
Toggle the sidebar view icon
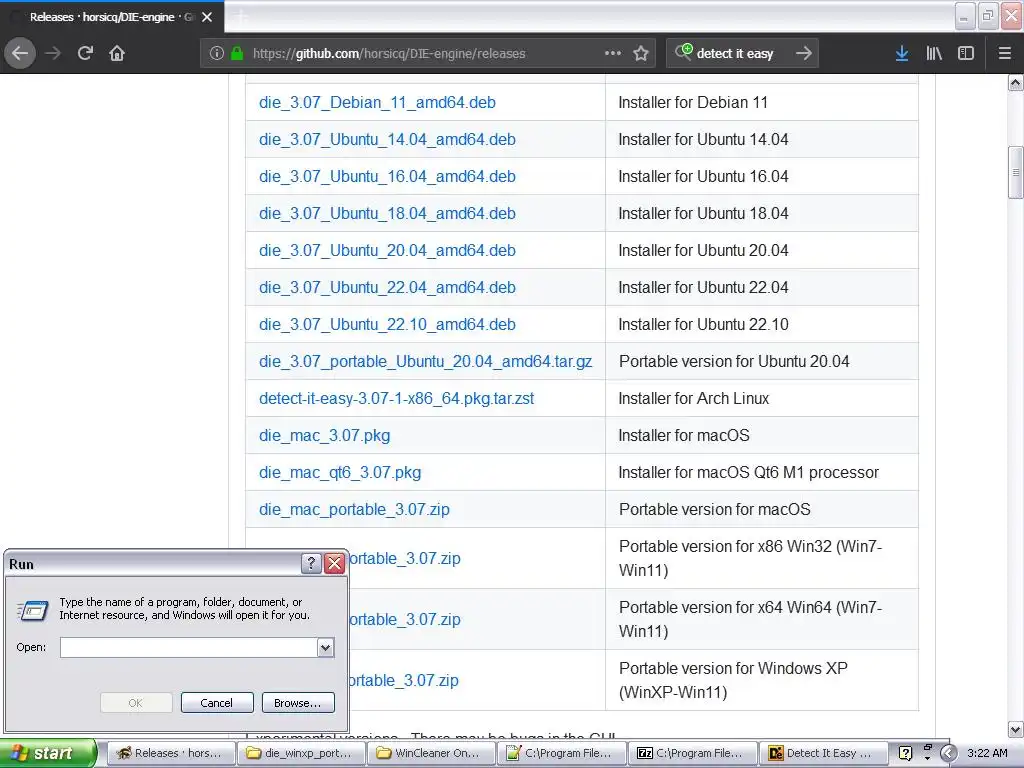coord(966,53)
